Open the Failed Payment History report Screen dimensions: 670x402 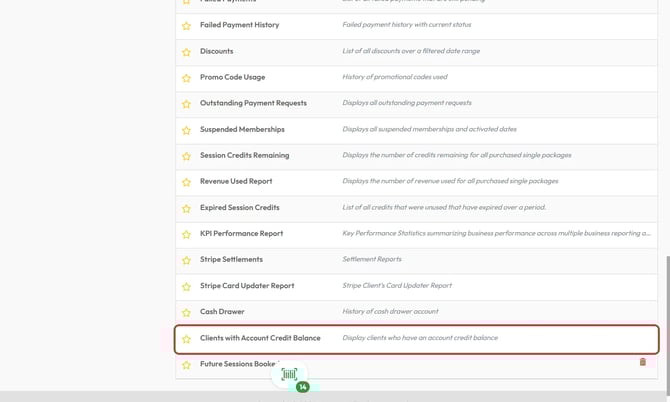(239, 25)
